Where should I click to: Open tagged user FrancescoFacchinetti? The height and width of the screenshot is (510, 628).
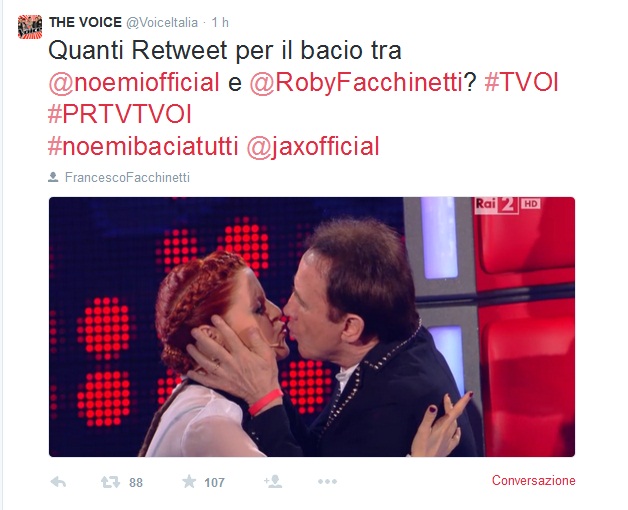pos(127,177)
